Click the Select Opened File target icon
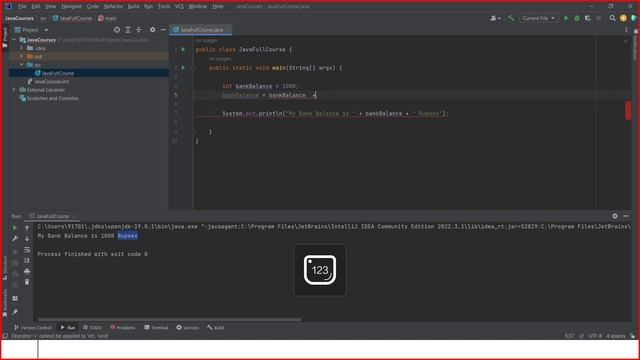640x360 pixels. click(x=117, y=30)
